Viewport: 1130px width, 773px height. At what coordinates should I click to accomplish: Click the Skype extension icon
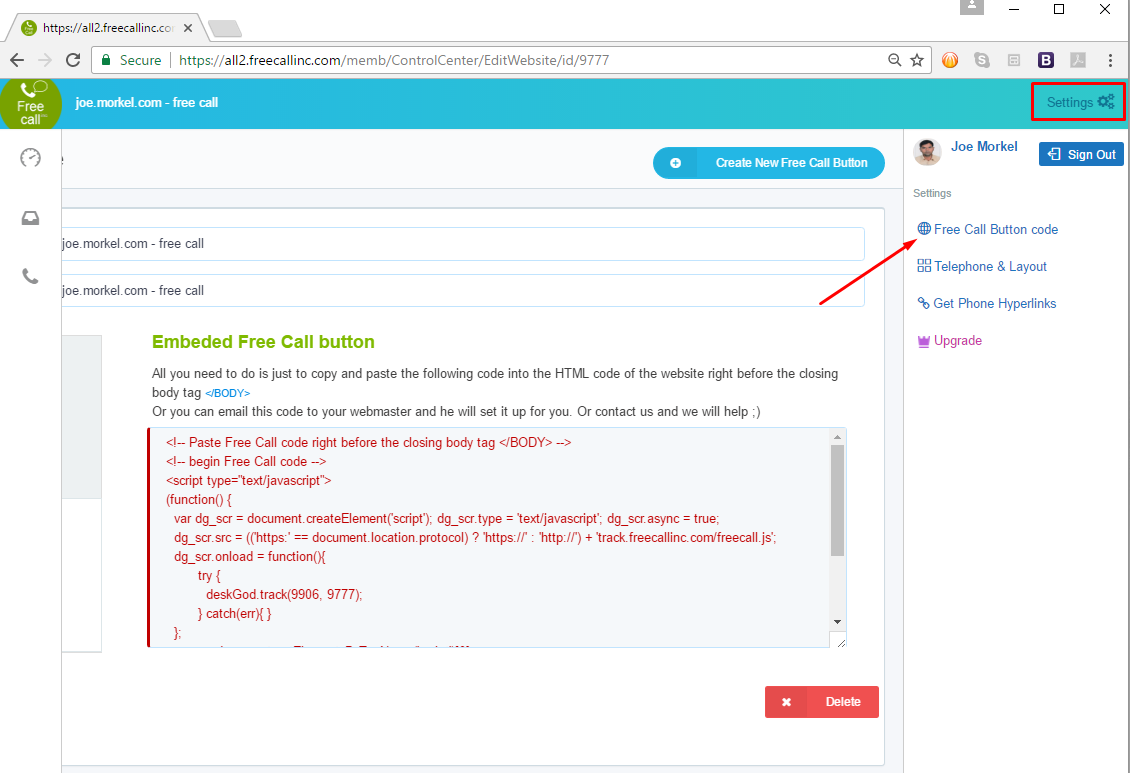click(982, 61)
